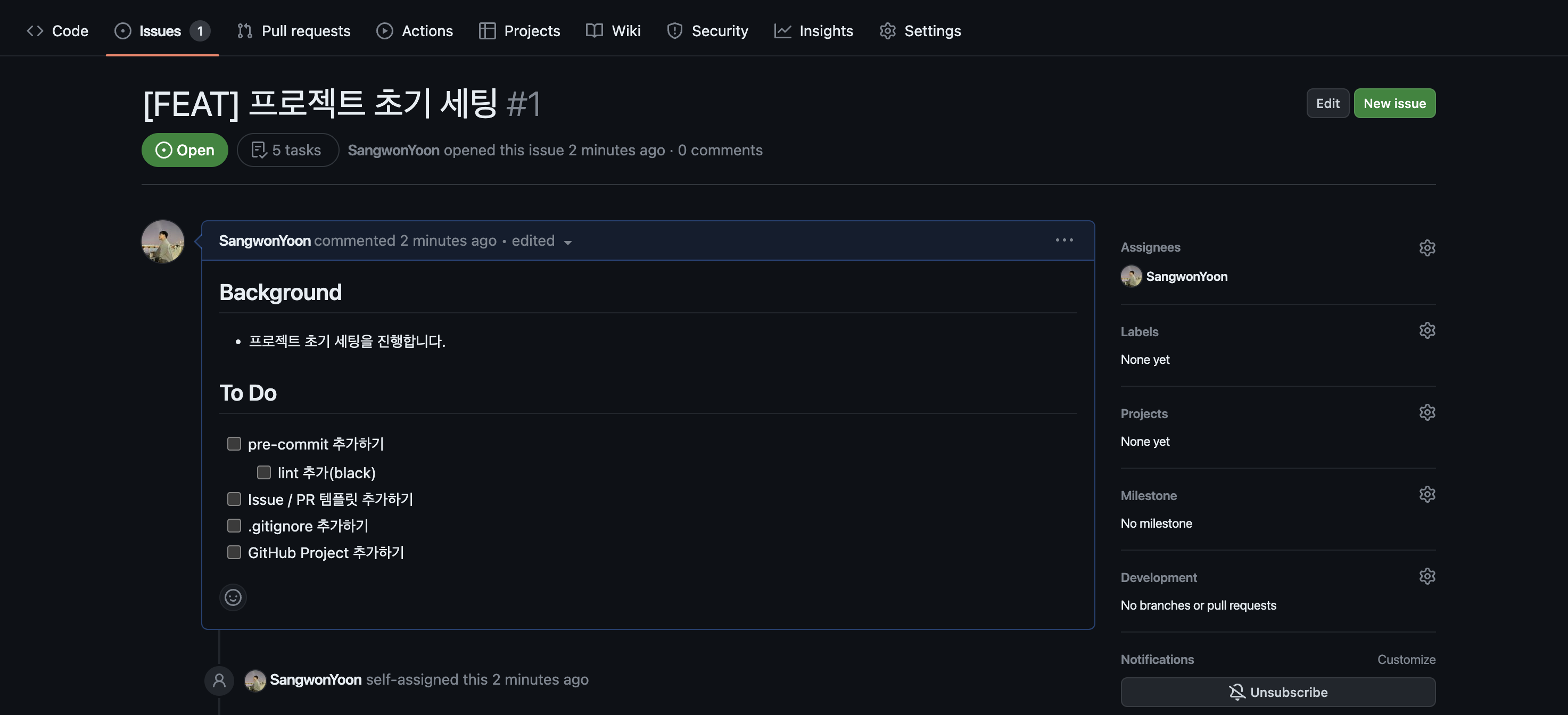The height and width of the screenshot is (715, 1568).
Task: Open the Projects tab
Action: click(519, 30)
